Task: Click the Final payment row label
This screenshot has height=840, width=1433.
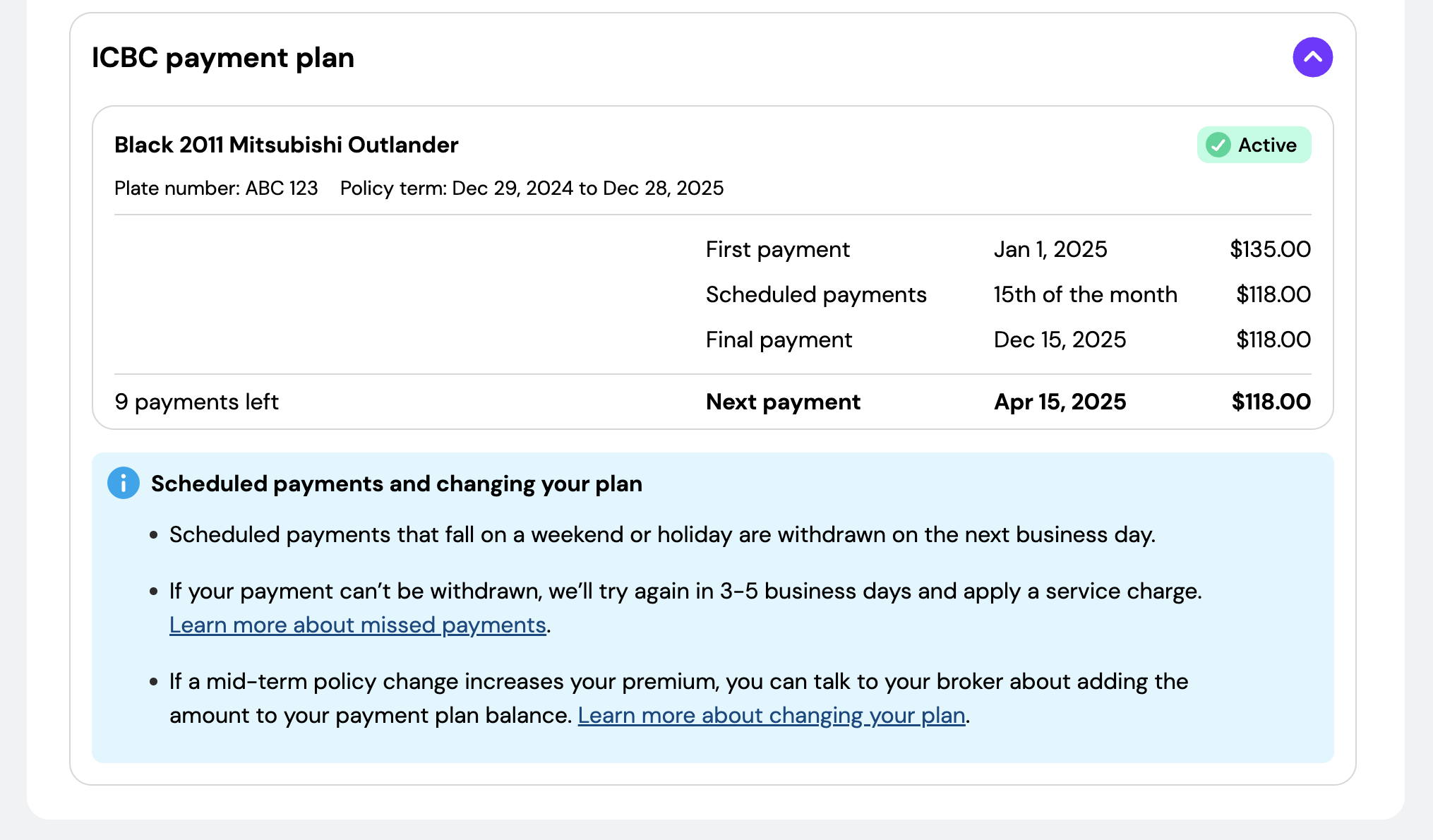Action: (779, 340)
